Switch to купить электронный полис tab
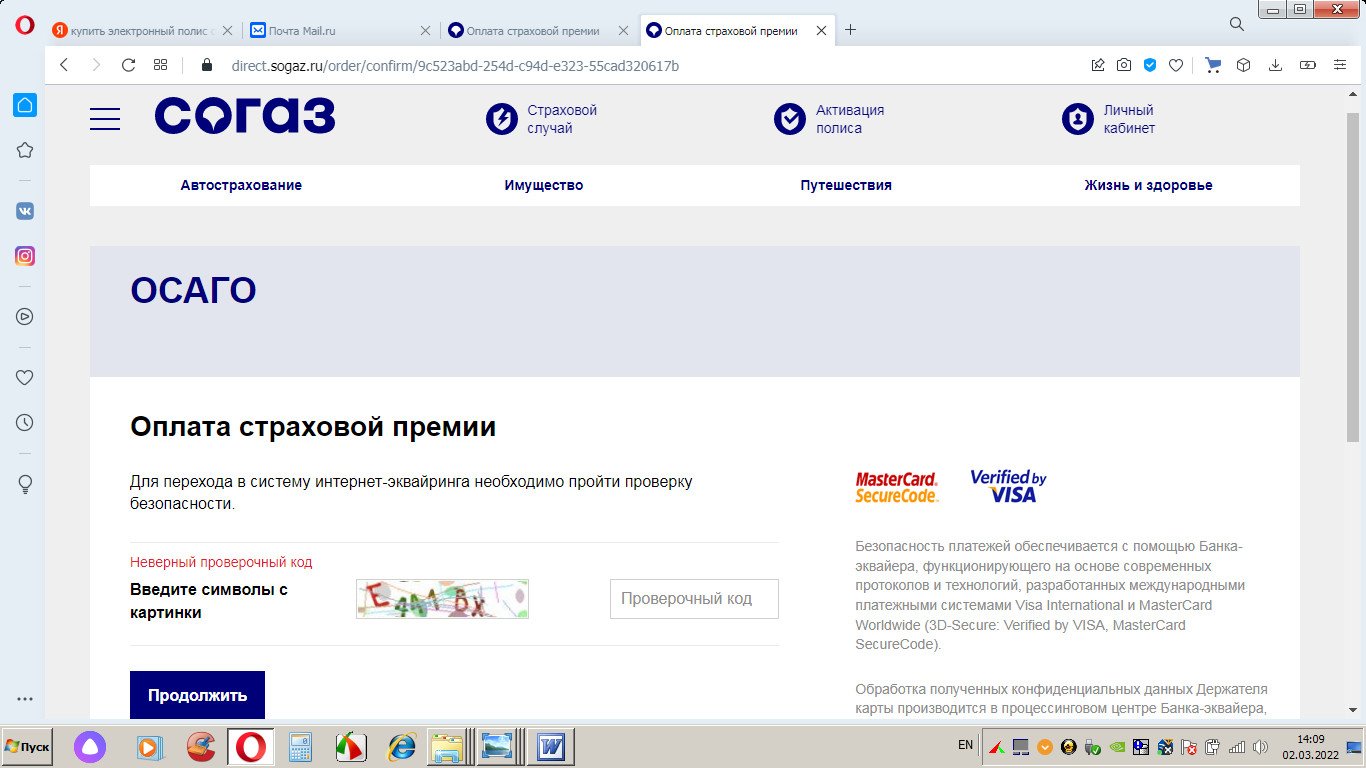This screenshot has width=1366, height=768. (x=141, y=30)
